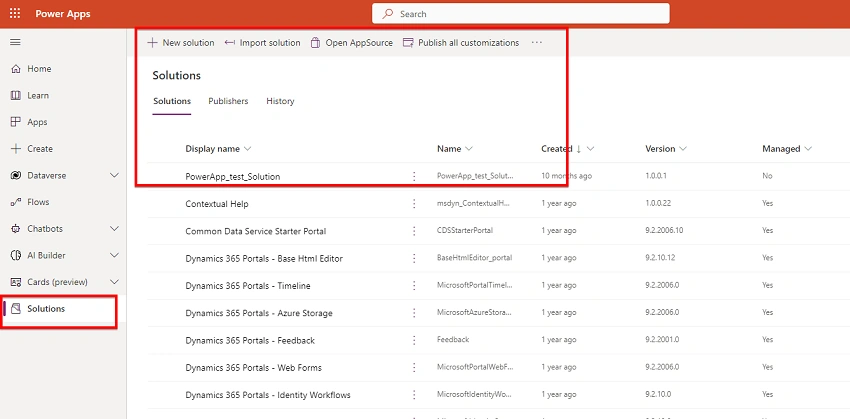This screenshot has height=419, width=850.
Task: Open options for Portals - Feedback row
Action: point(414,340)
